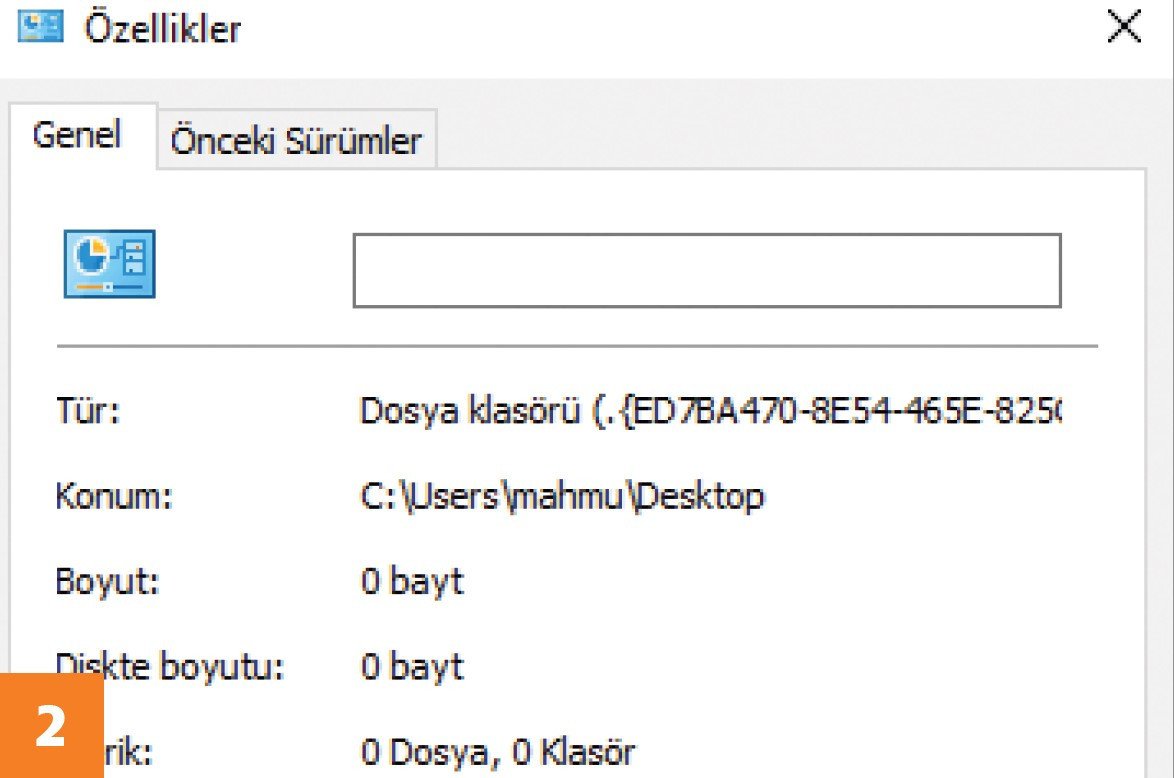1175x778 pixels.
Task: Click the Boyut value 0 bayt
Action: 412,582
